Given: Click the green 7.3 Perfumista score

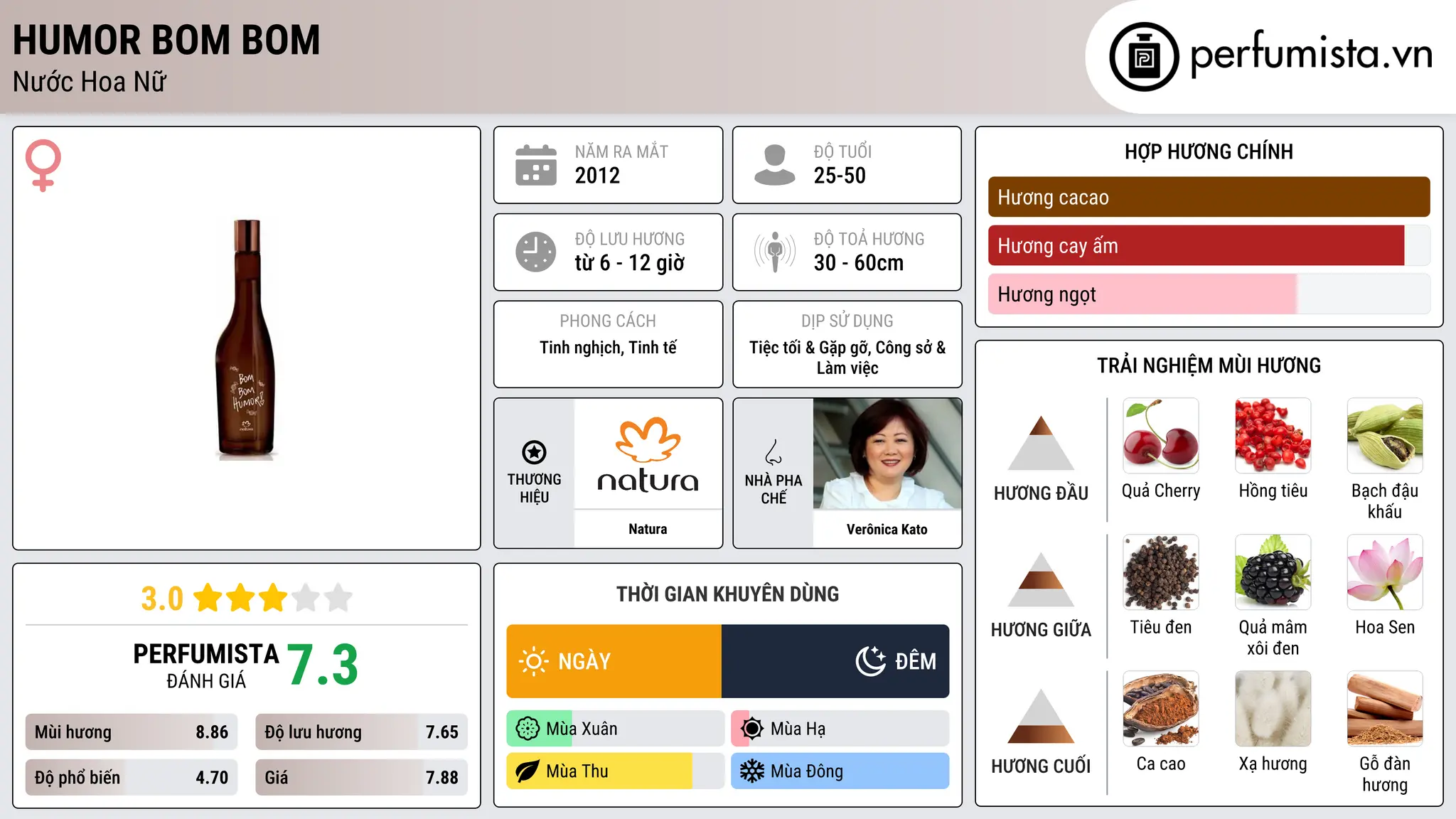Looking at the screenshot, I should coord(323,665).
